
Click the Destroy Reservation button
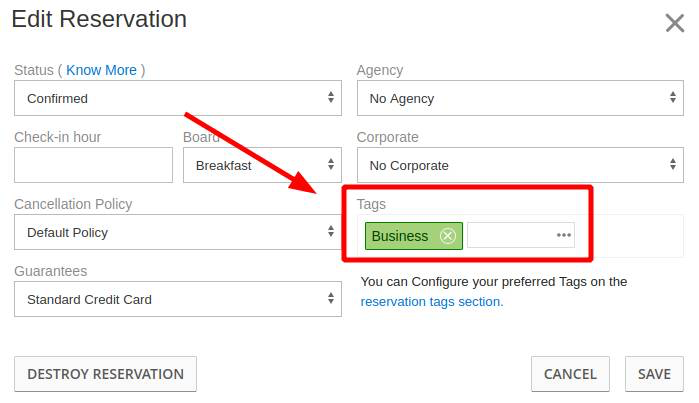pos(105,374)
